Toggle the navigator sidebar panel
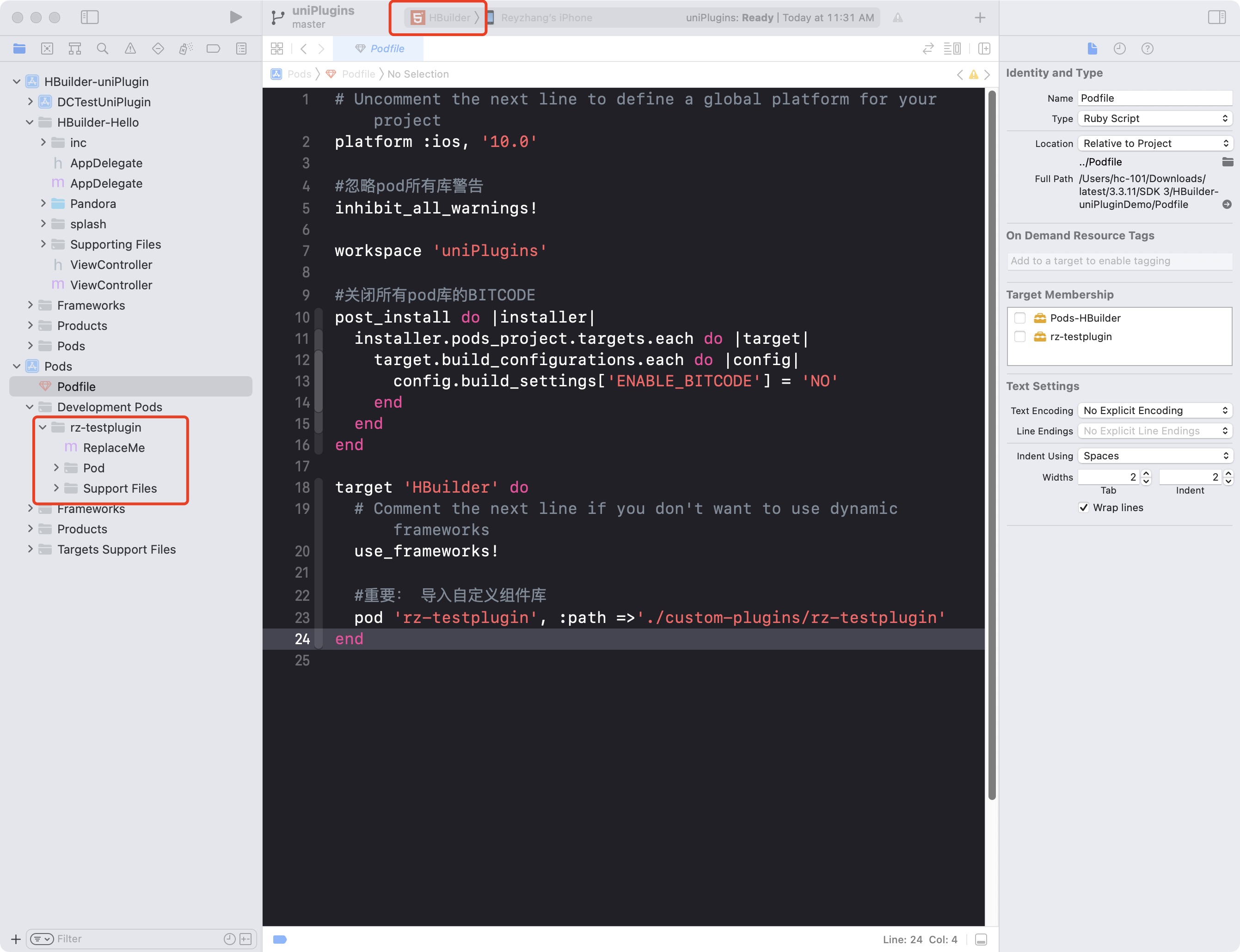The width and height of the screenshot is (1240, 952). (90, 17)
